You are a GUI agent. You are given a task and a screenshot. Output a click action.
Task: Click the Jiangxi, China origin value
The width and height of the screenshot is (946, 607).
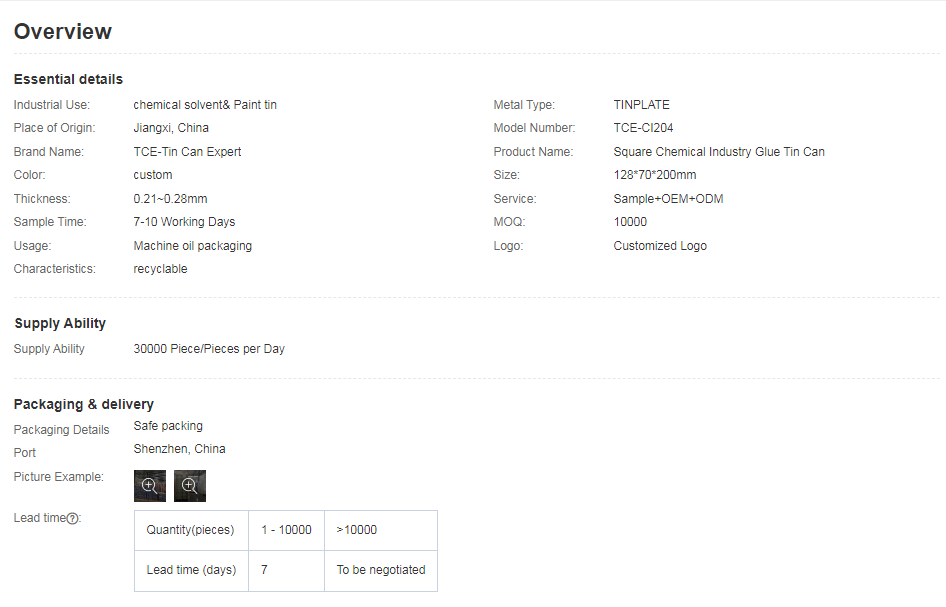pyautogui.click(x=171, y=128)
